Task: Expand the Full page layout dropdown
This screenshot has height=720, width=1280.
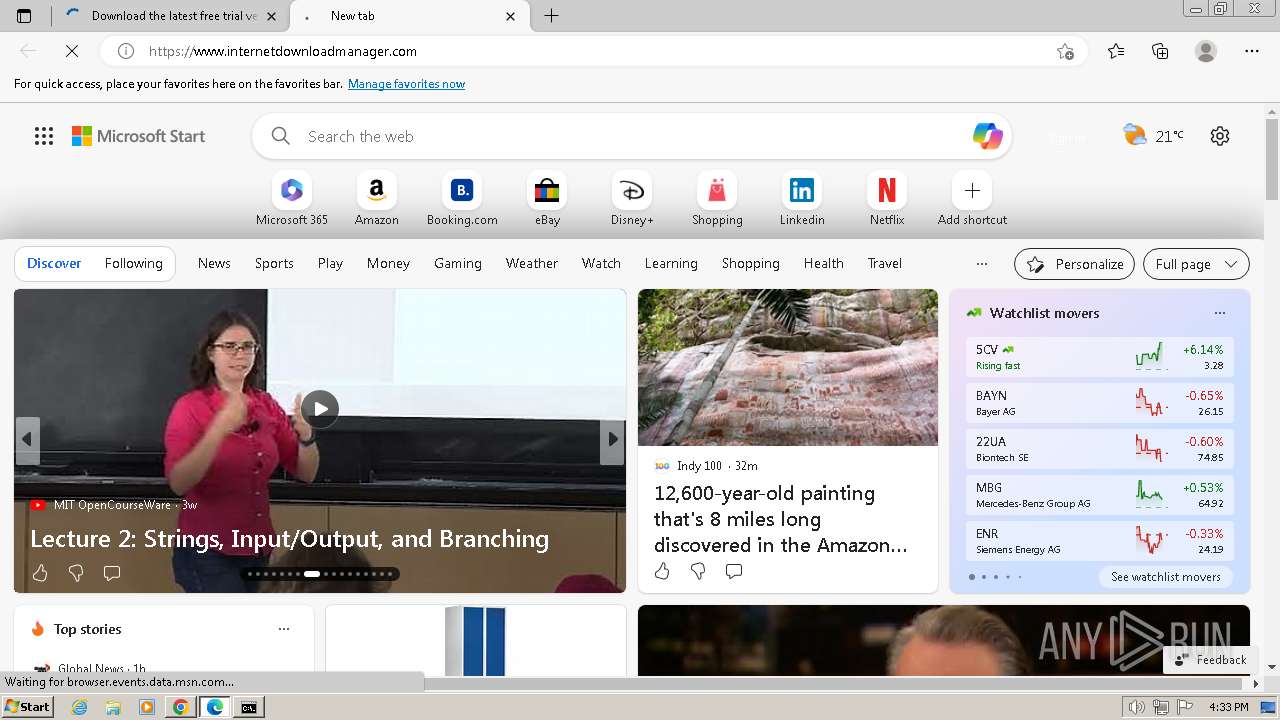Action: [1196, 264]
